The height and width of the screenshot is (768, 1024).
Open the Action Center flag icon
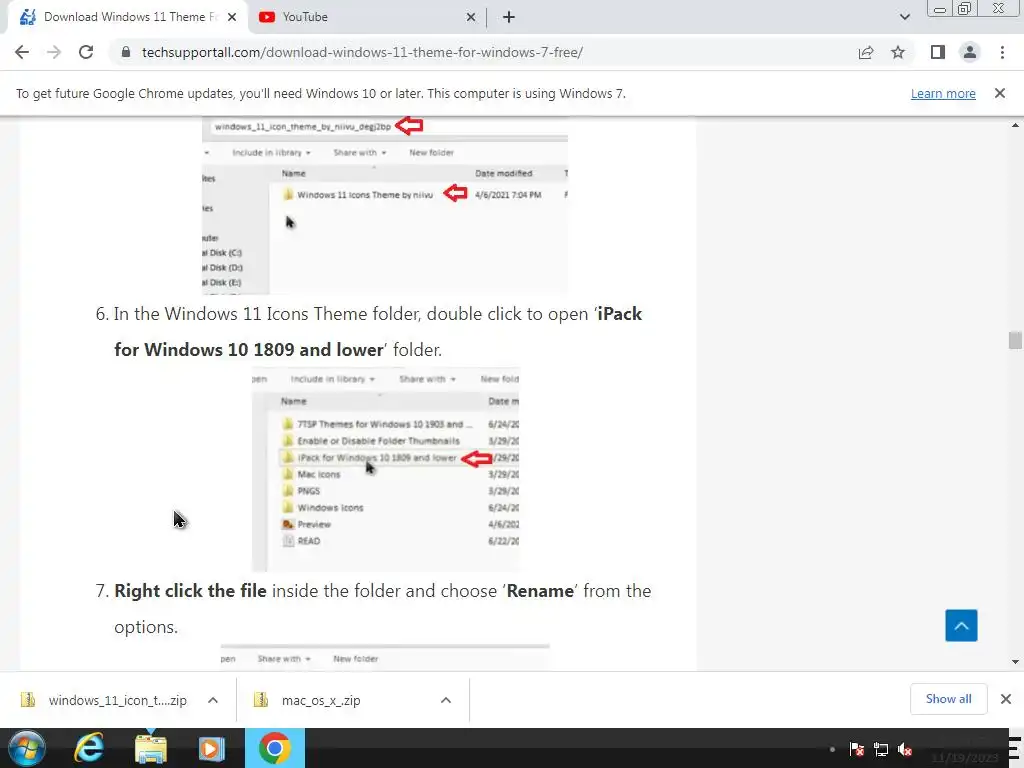tap(856, 750)
